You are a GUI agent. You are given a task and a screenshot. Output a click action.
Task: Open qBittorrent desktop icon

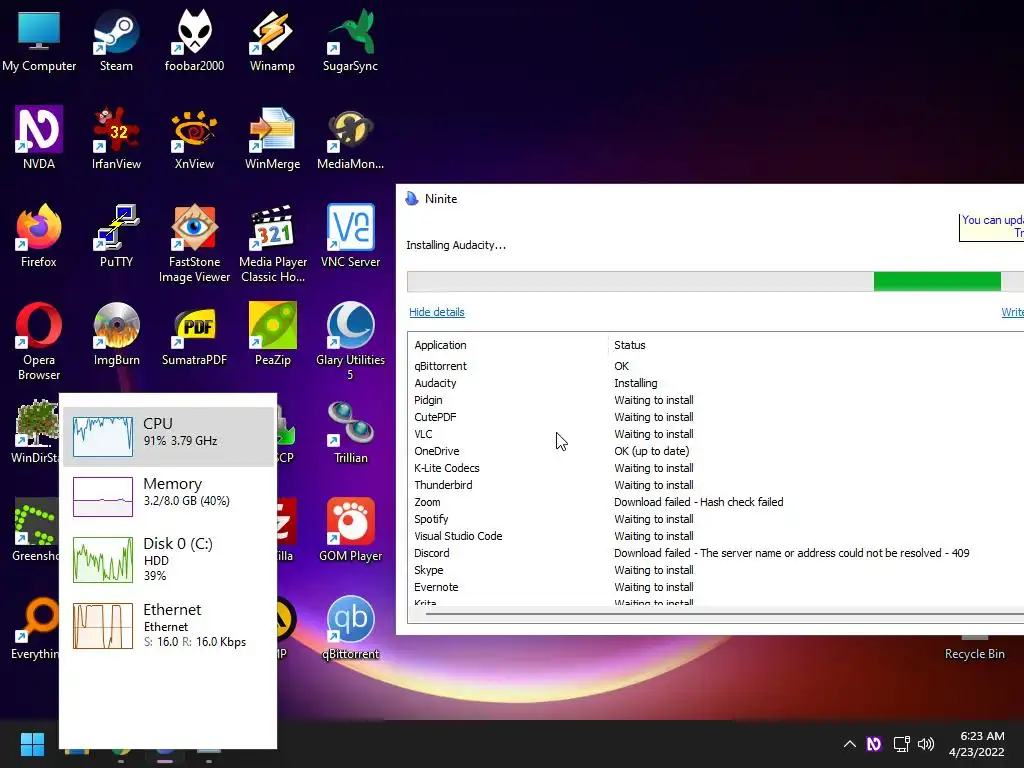[350, 628]
